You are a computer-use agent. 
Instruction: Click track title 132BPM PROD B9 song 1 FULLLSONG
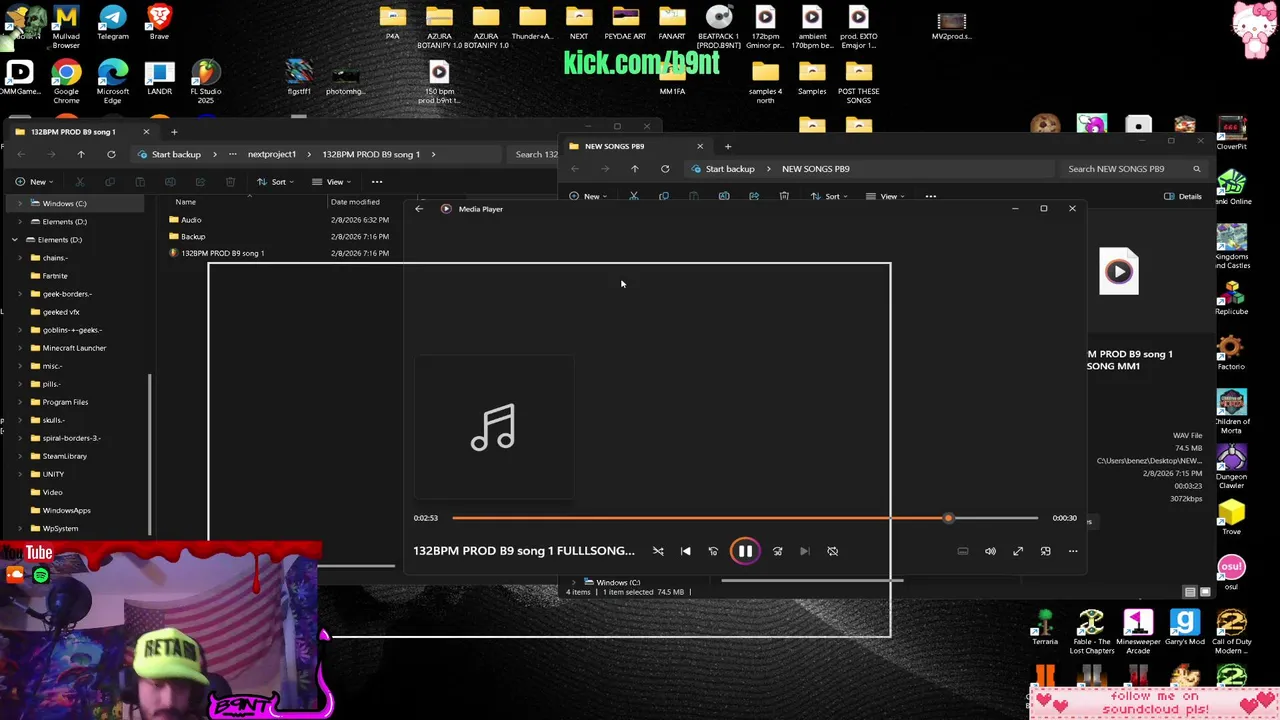click(x=524, y=551)
